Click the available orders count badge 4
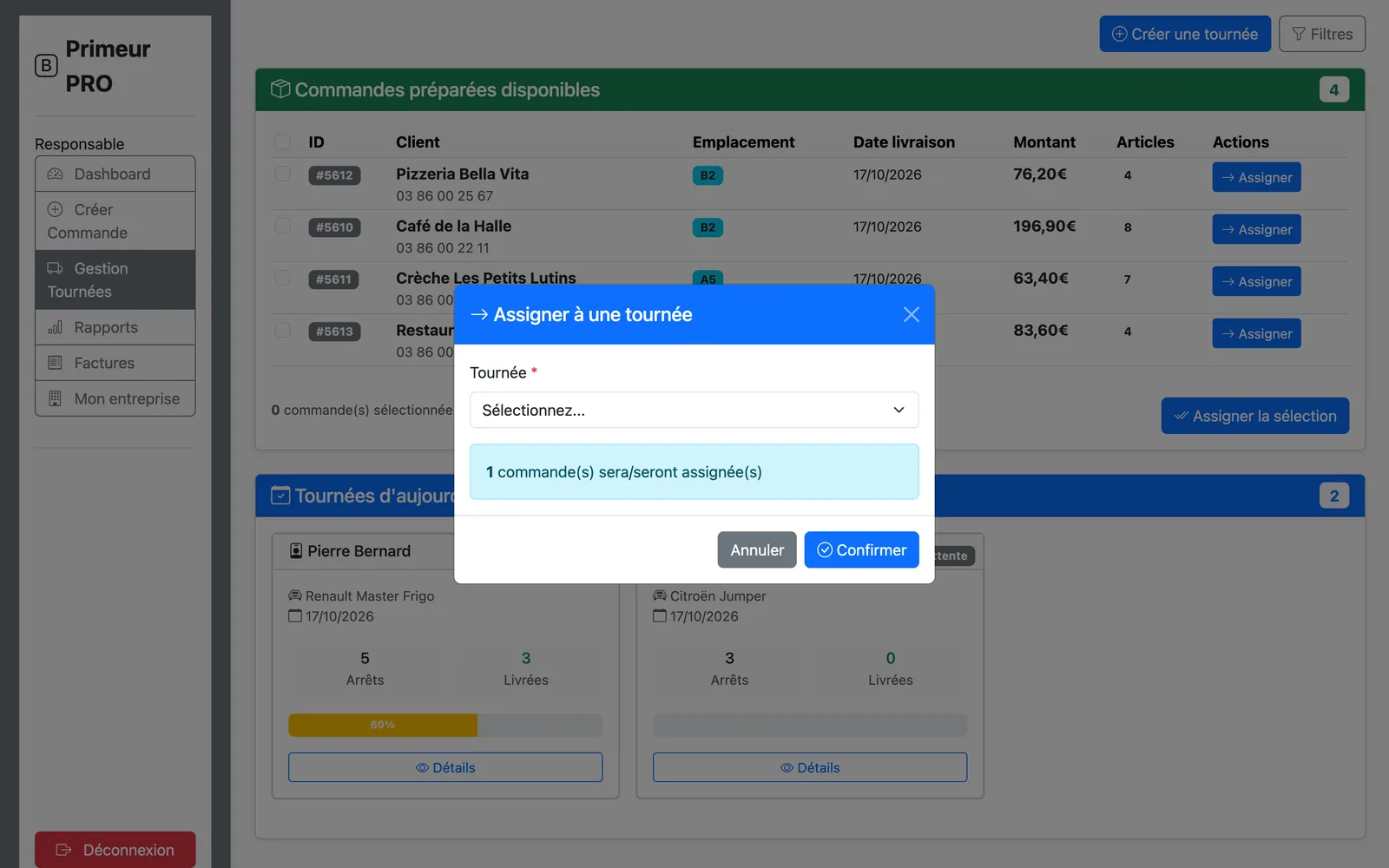 pos(1334,89)
